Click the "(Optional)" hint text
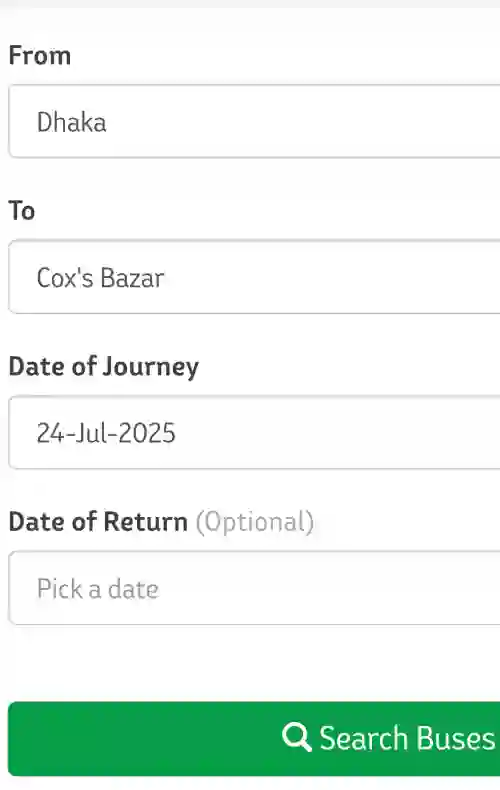The height and width of the screenshot is (790, 500). (x=255, y=522)
